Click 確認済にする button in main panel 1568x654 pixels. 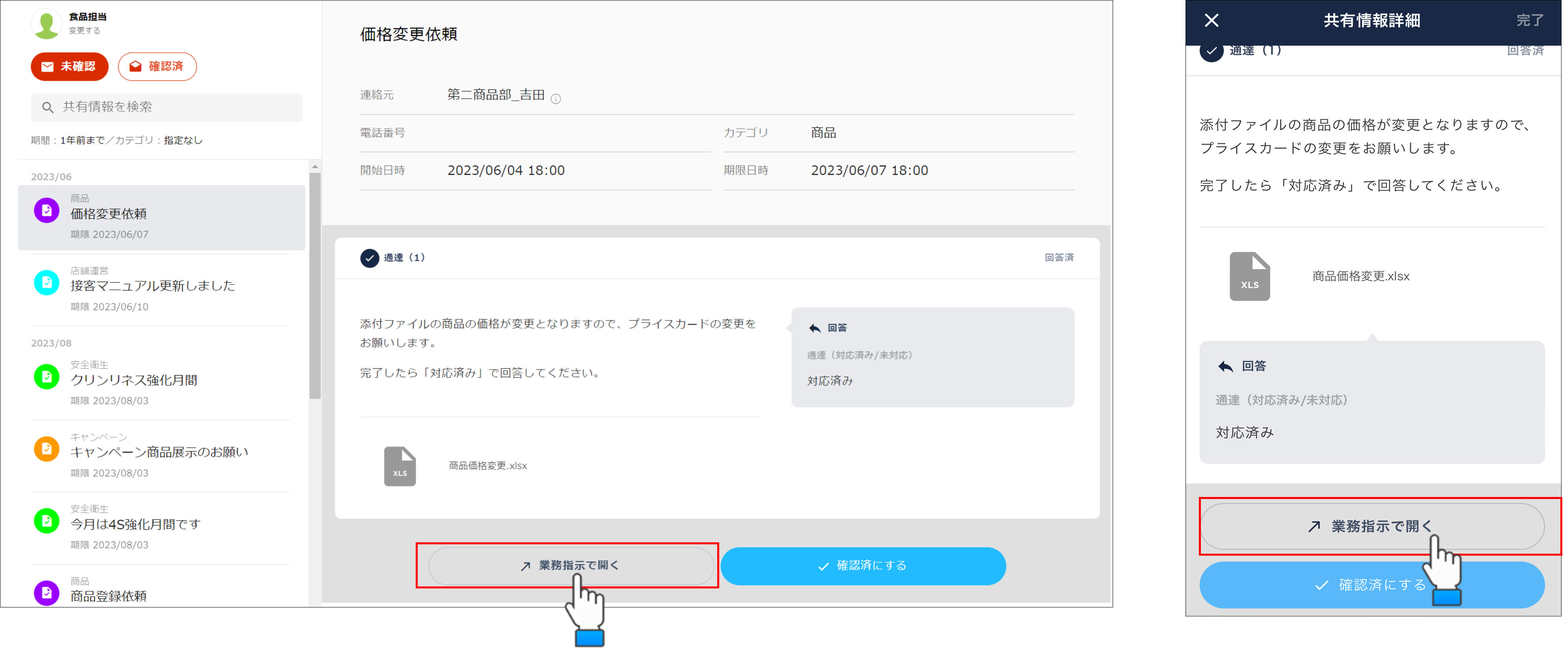coord(863,566)
